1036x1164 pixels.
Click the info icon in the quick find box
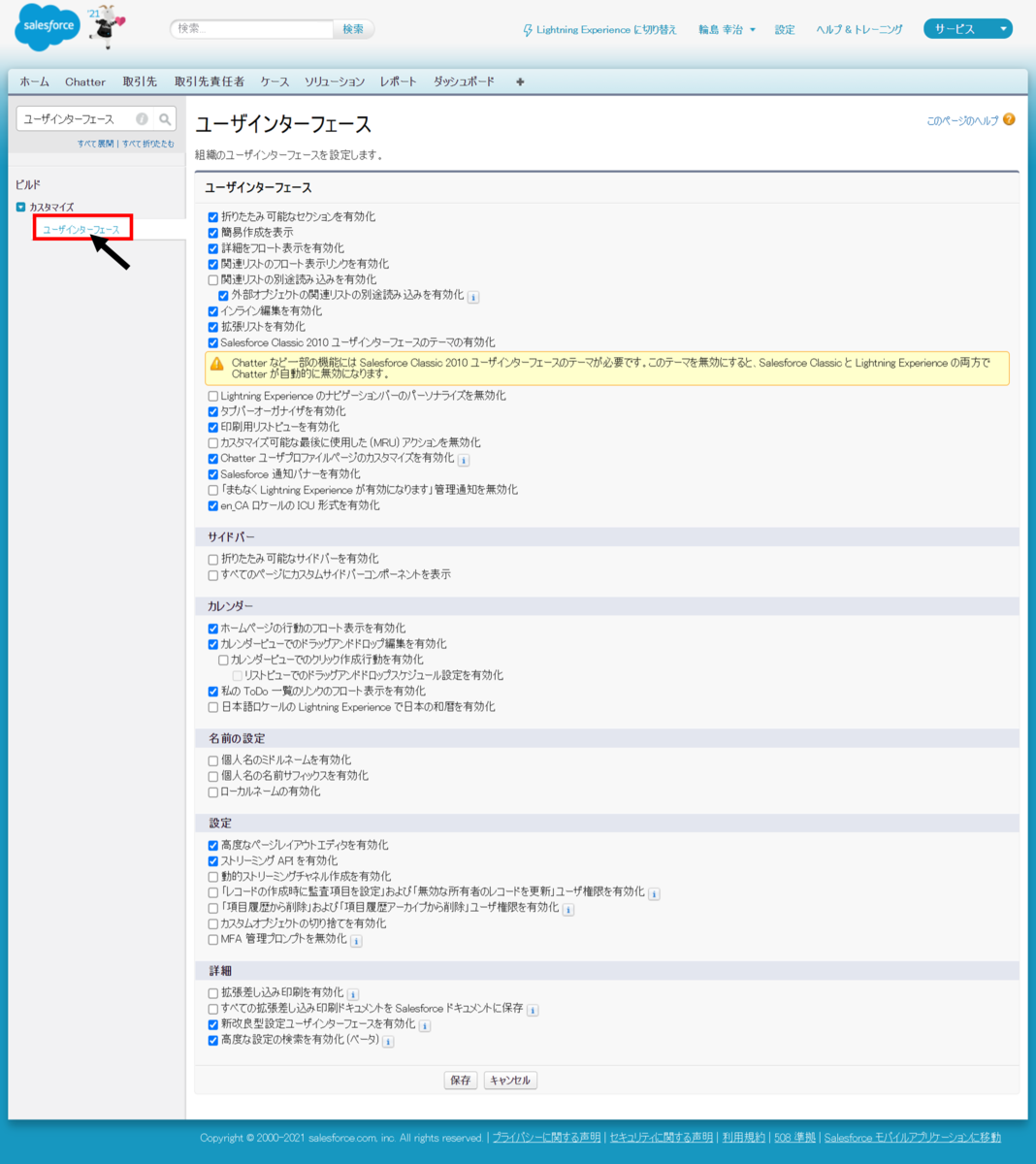[x=142, y=119]
